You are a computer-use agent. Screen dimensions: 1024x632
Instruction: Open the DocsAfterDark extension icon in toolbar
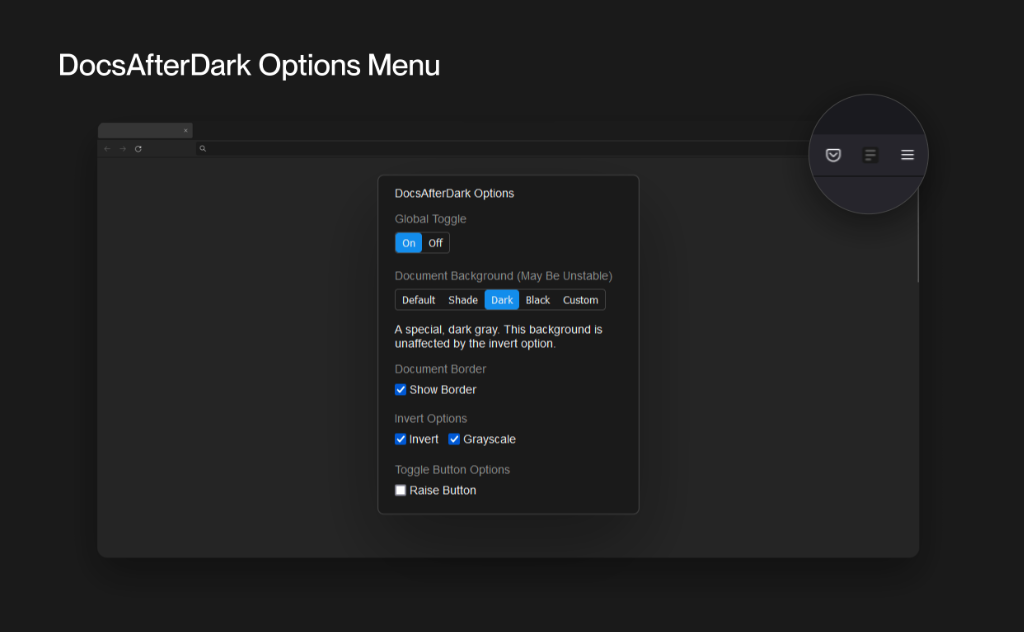pyautogui.click(x=870, y=155)
